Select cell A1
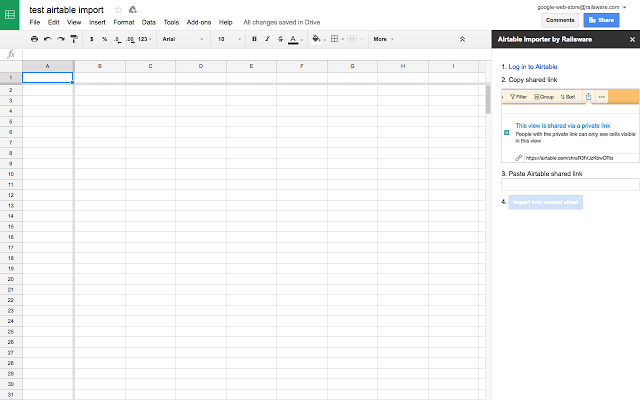Screen dimensions: 640x400 coord(48,78)
